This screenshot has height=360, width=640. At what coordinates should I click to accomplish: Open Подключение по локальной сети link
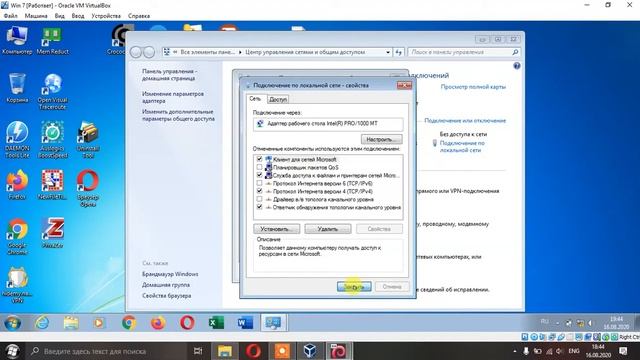[x=462, y=147]
